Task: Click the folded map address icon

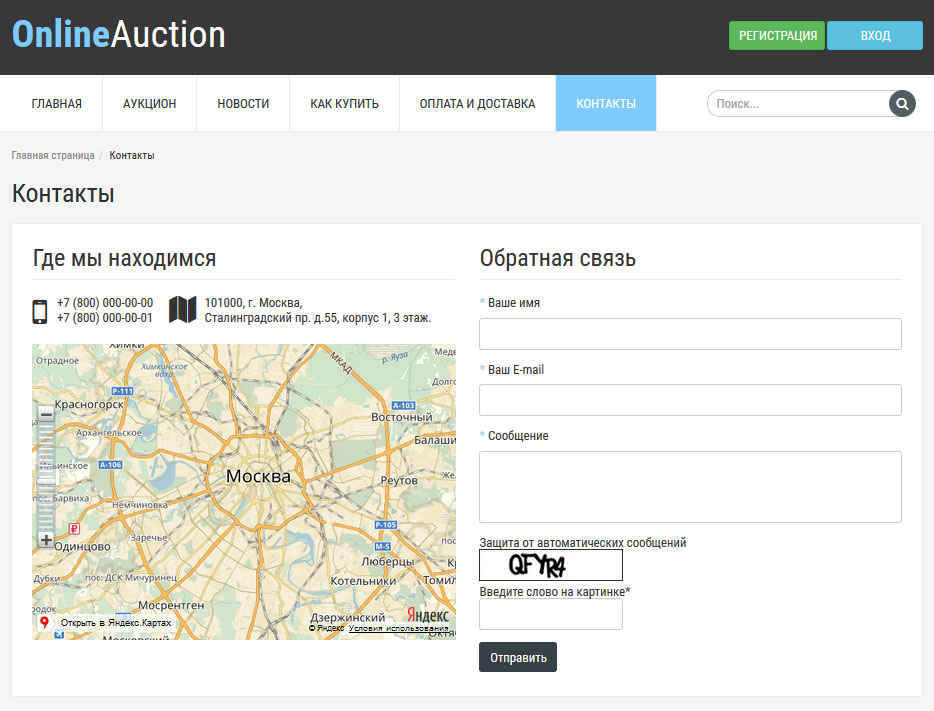Action: pos(182,310)
